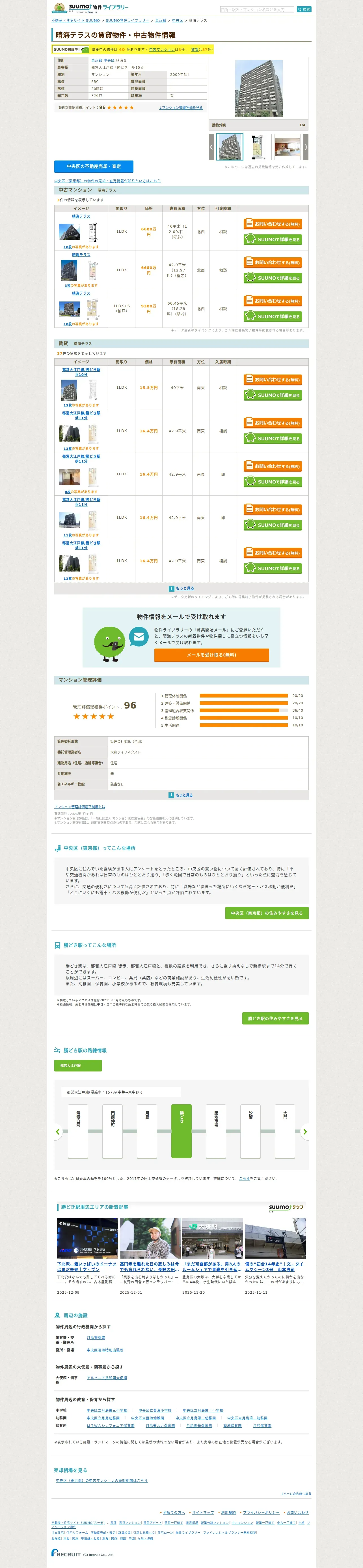The width and height of the screenshot is (363, 1568).
Task: Open 不動産・住宅サイト SUUMO breadcrumb
Action: [75, 21]
